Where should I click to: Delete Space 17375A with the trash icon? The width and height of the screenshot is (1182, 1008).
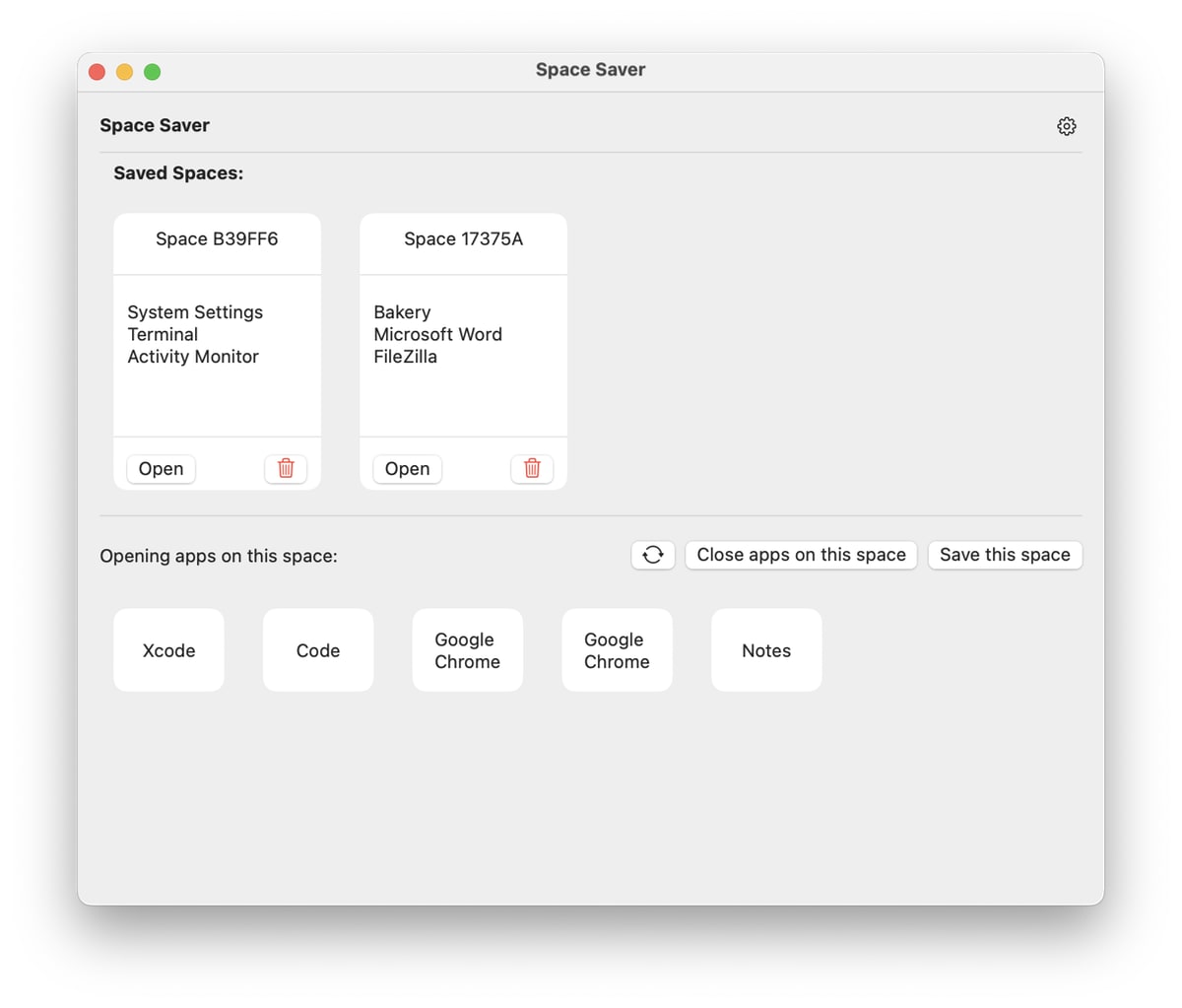point(532,469)
